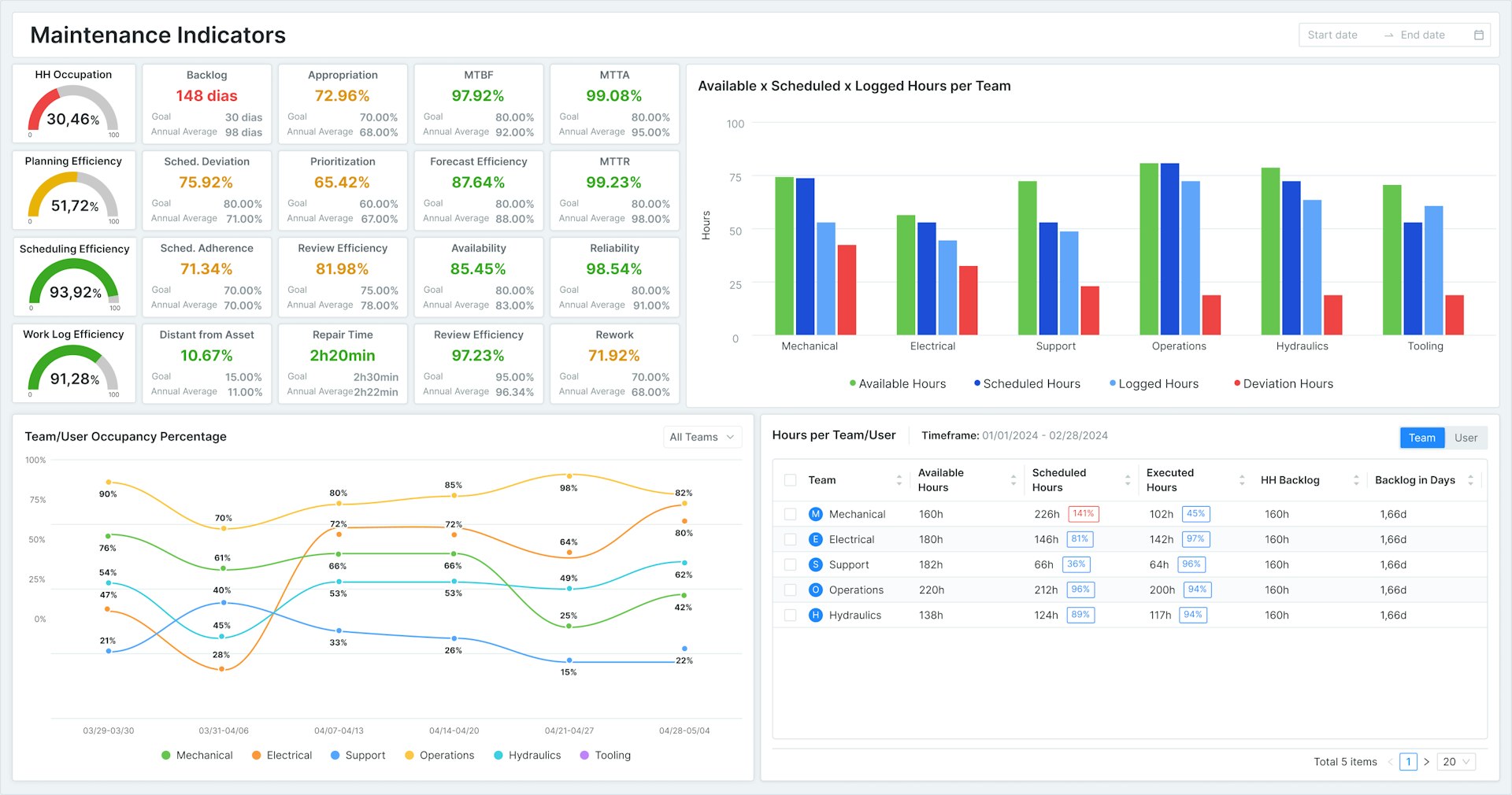The image size is (1512, 795).
Task: Go to next page in table pagination
Action: 1426,762
